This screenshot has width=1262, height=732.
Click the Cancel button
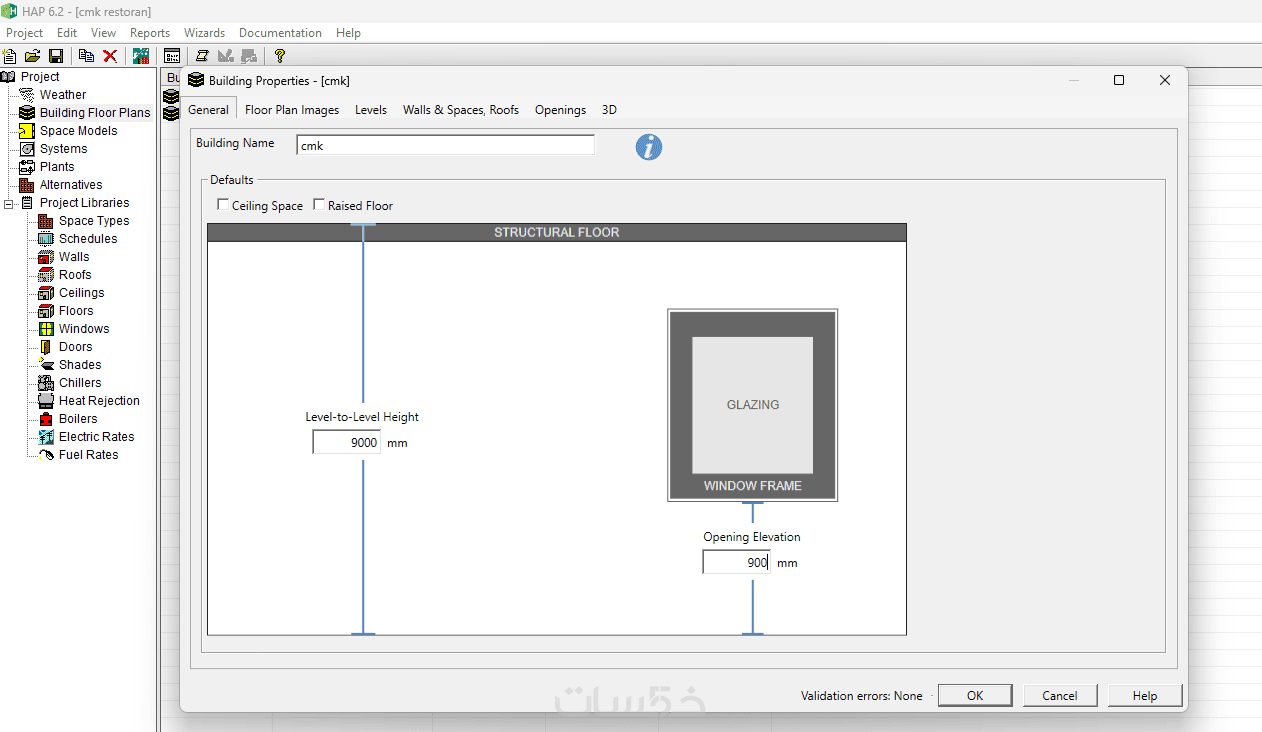click(x=1060, y=696)
